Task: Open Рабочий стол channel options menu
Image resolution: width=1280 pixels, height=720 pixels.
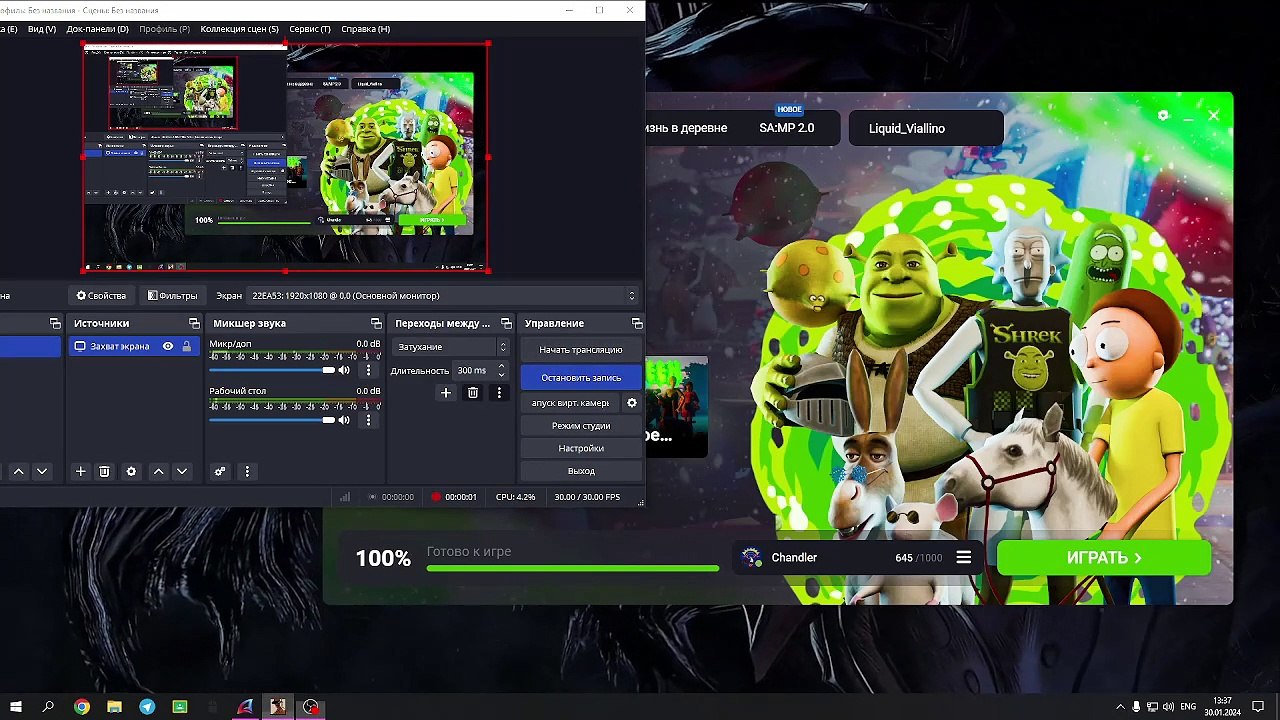Action: coord(368,420)
